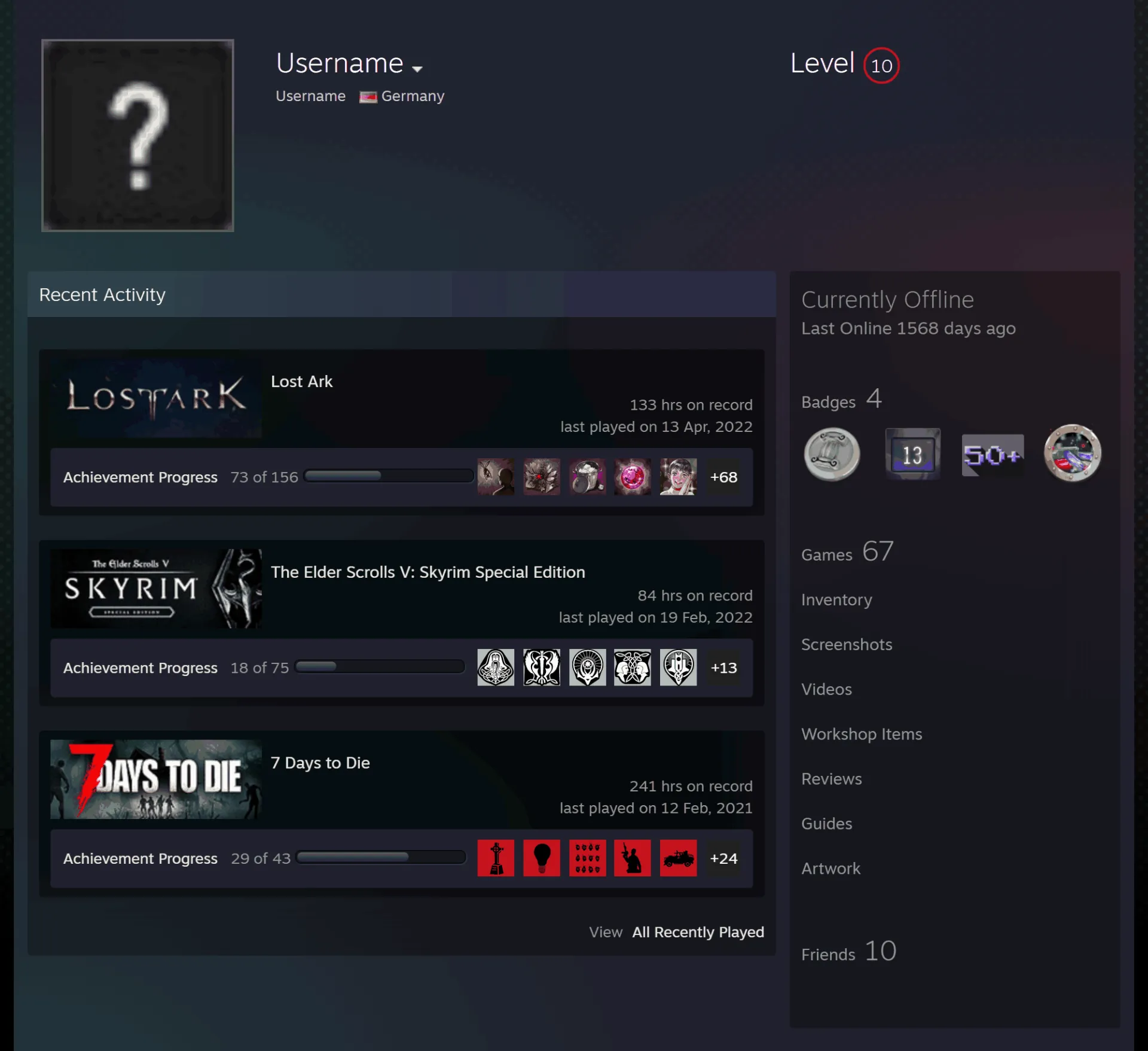Open the 7 Days to Die banner

pyautogui.click(x=156, y=779)
